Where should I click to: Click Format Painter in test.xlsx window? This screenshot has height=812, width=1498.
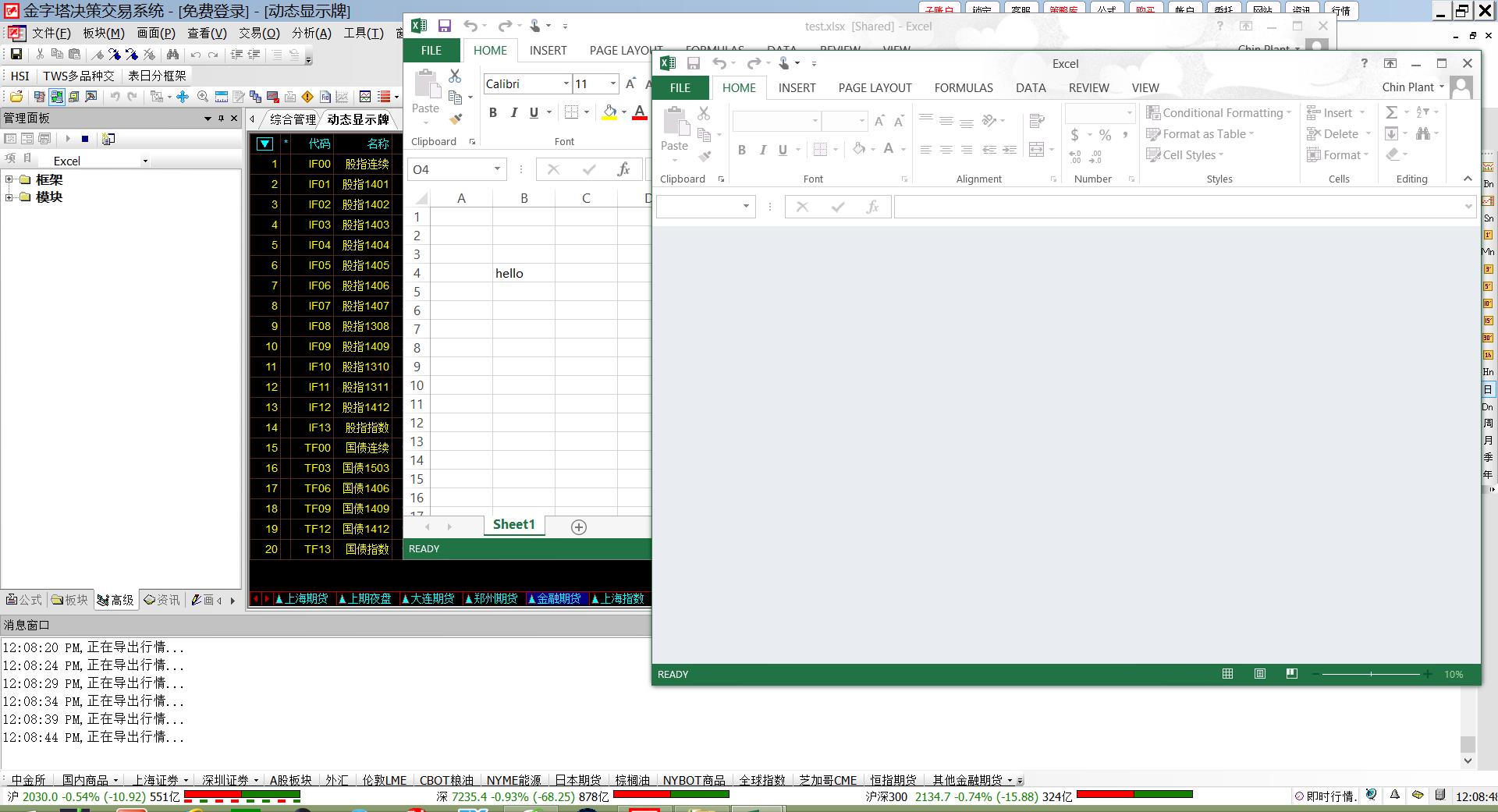click(456, 119)
